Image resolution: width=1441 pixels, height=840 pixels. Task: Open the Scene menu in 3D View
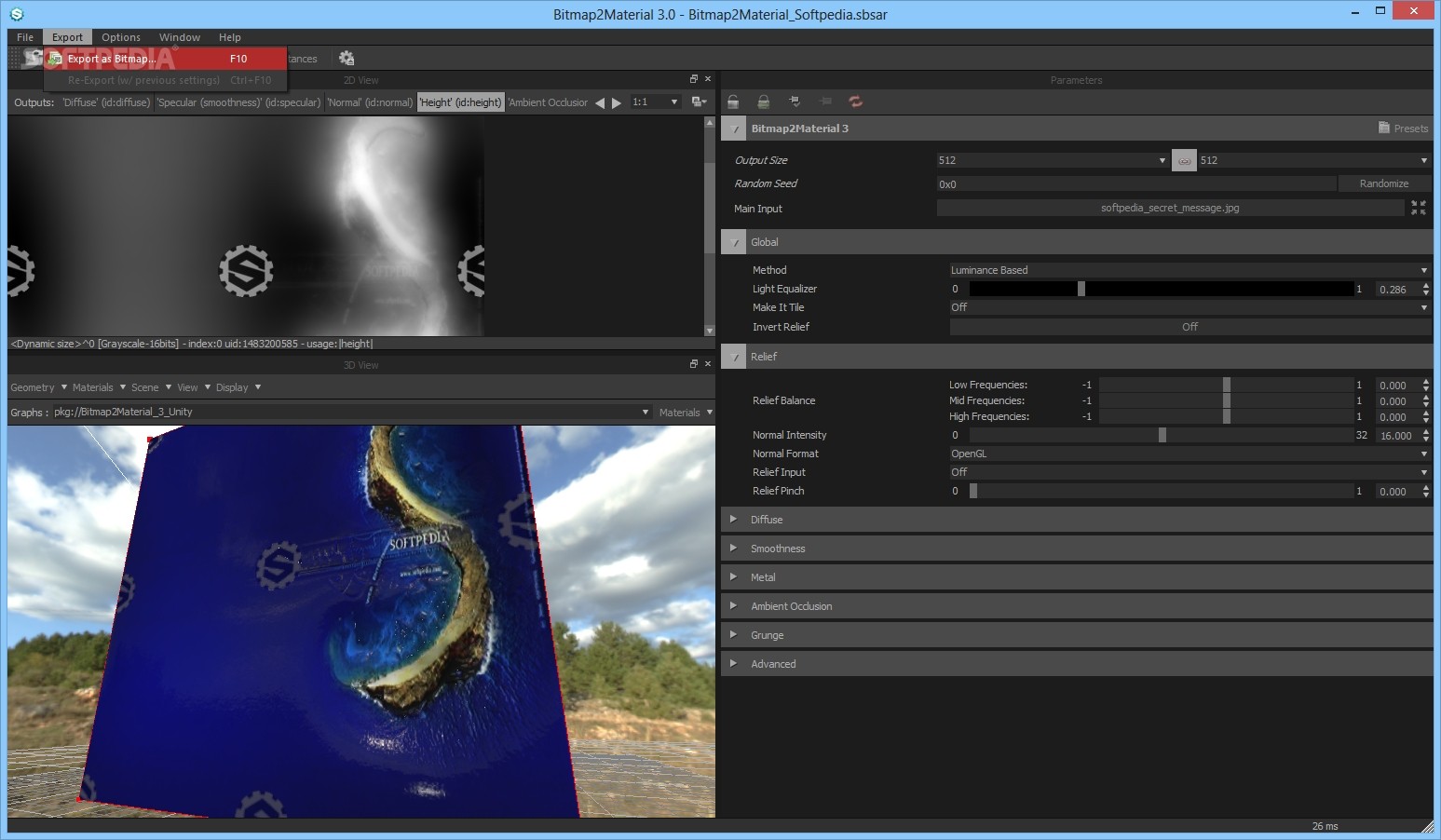click(x=151, y=387)
